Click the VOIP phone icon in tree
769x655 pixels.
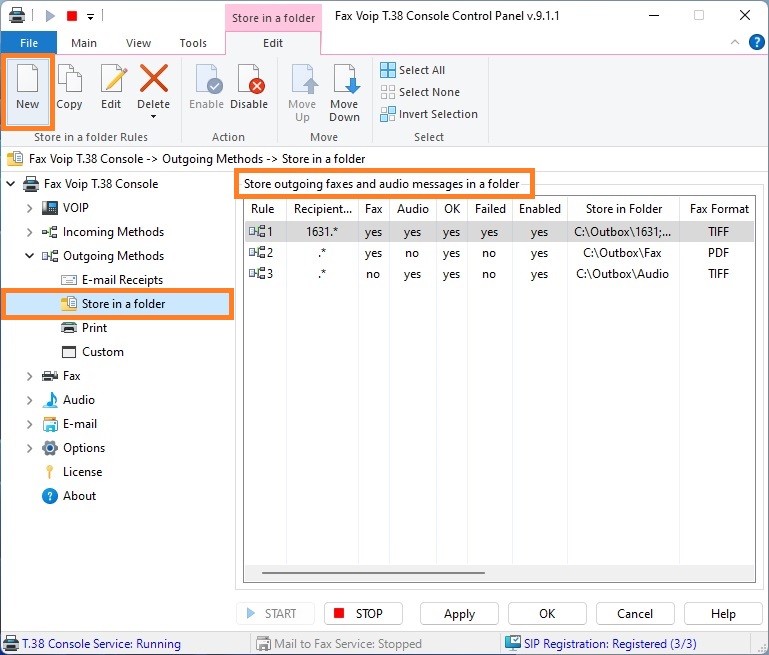point(50,208)
